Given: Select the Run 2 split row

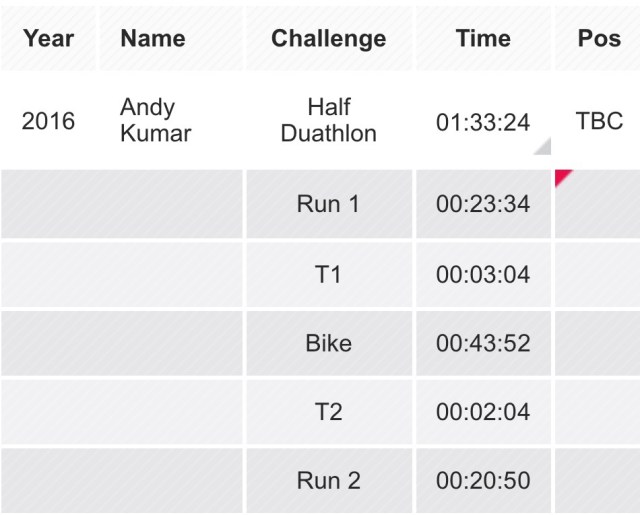Looking at the screenshot, I should (x=328, y=481).
